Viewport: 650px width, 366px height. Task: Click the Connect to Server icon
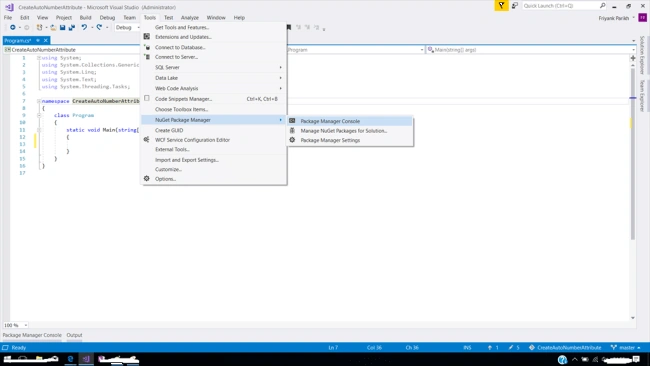[x=147, y=57]
